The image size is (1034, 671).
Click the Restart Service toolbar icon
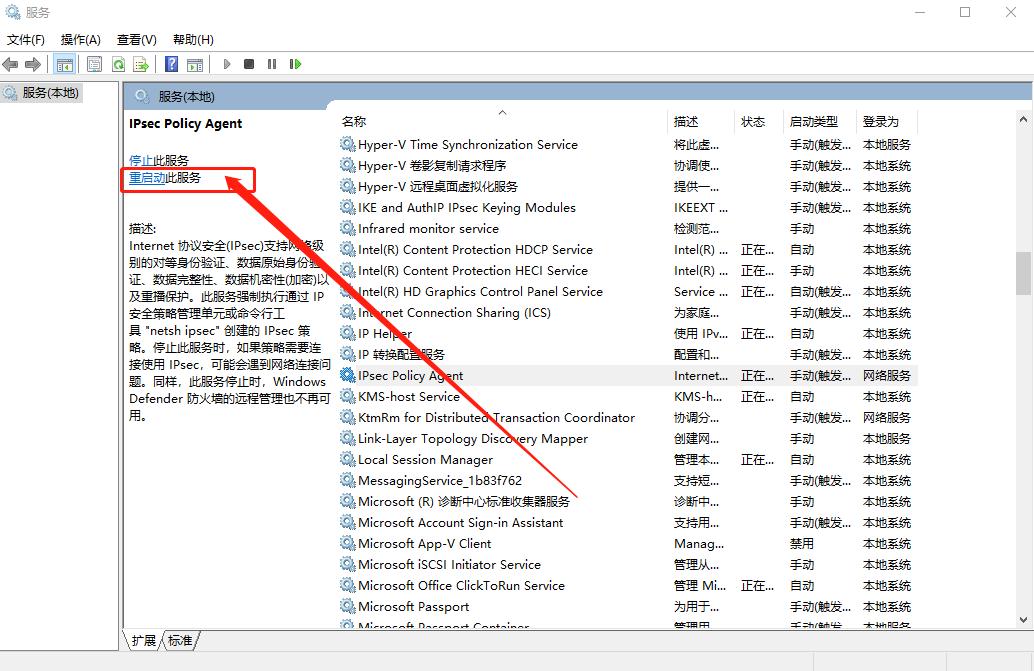click(x=295, y=64)
